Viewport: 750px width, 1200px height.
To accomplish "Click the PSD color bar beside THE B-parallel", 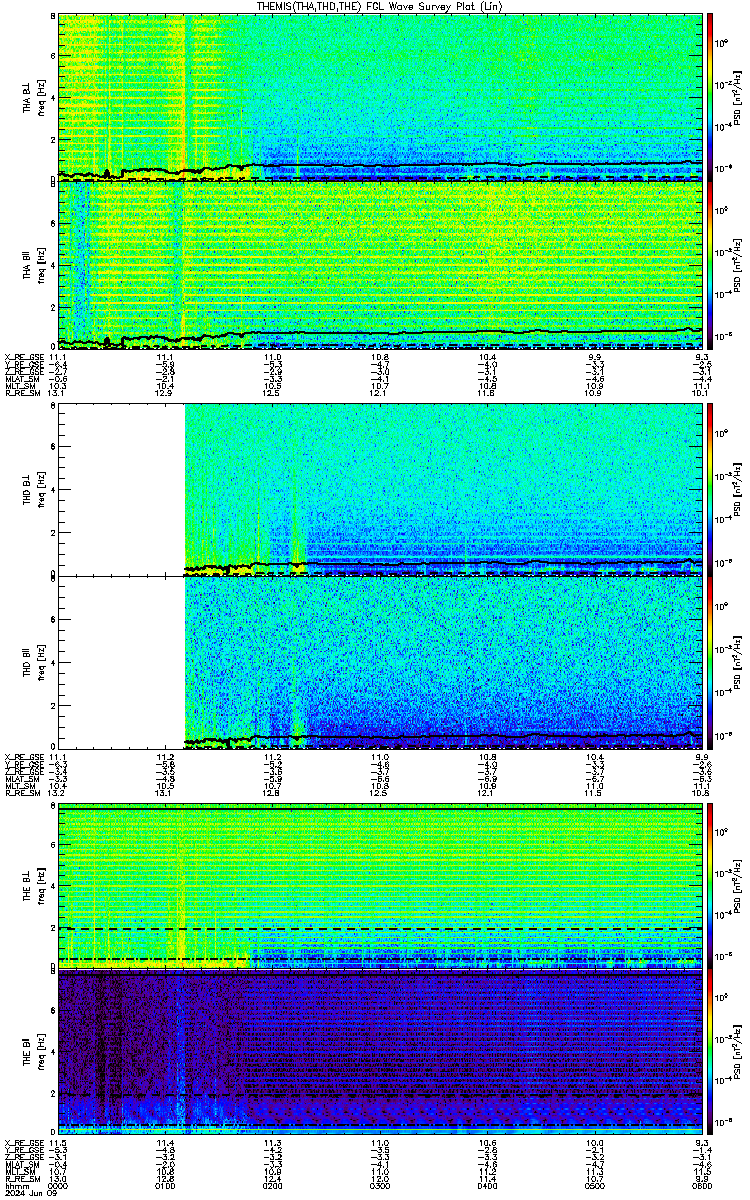I will pyautogui.click(x=710, y=1052).
